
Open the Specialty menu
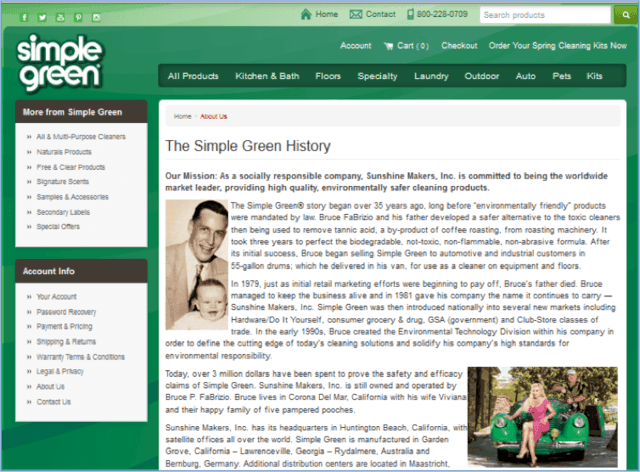[378, 76]
